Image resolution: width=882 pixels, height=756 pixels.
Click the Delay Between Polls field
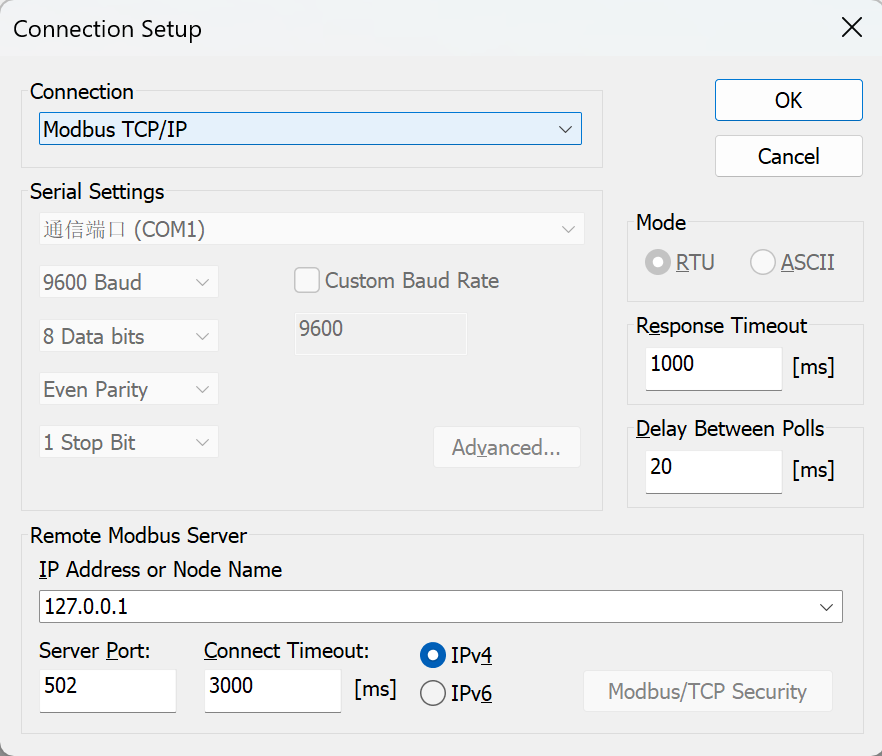tap(713, 471)
